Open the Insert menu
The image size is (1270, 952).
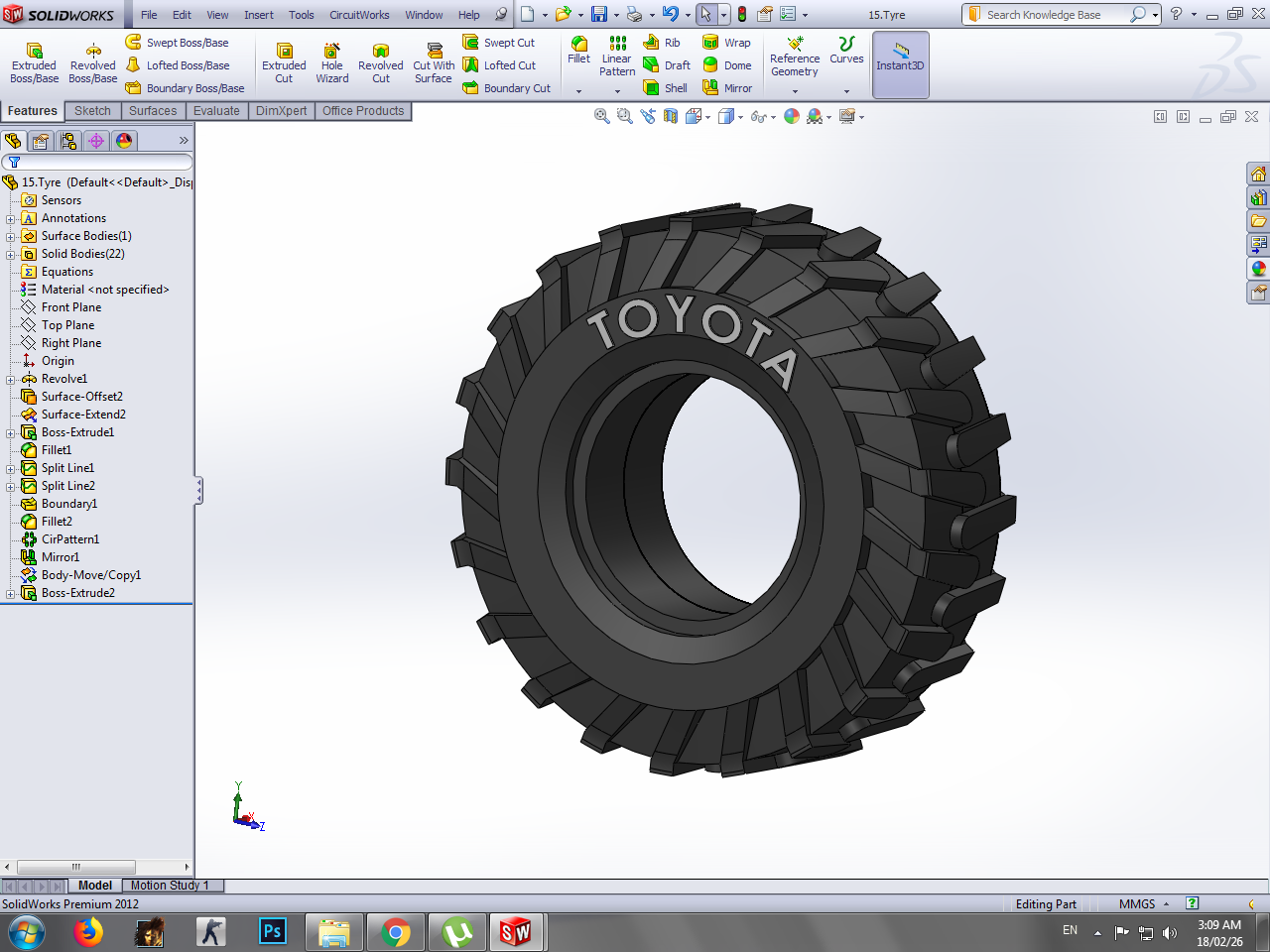(x=259, y=15)
